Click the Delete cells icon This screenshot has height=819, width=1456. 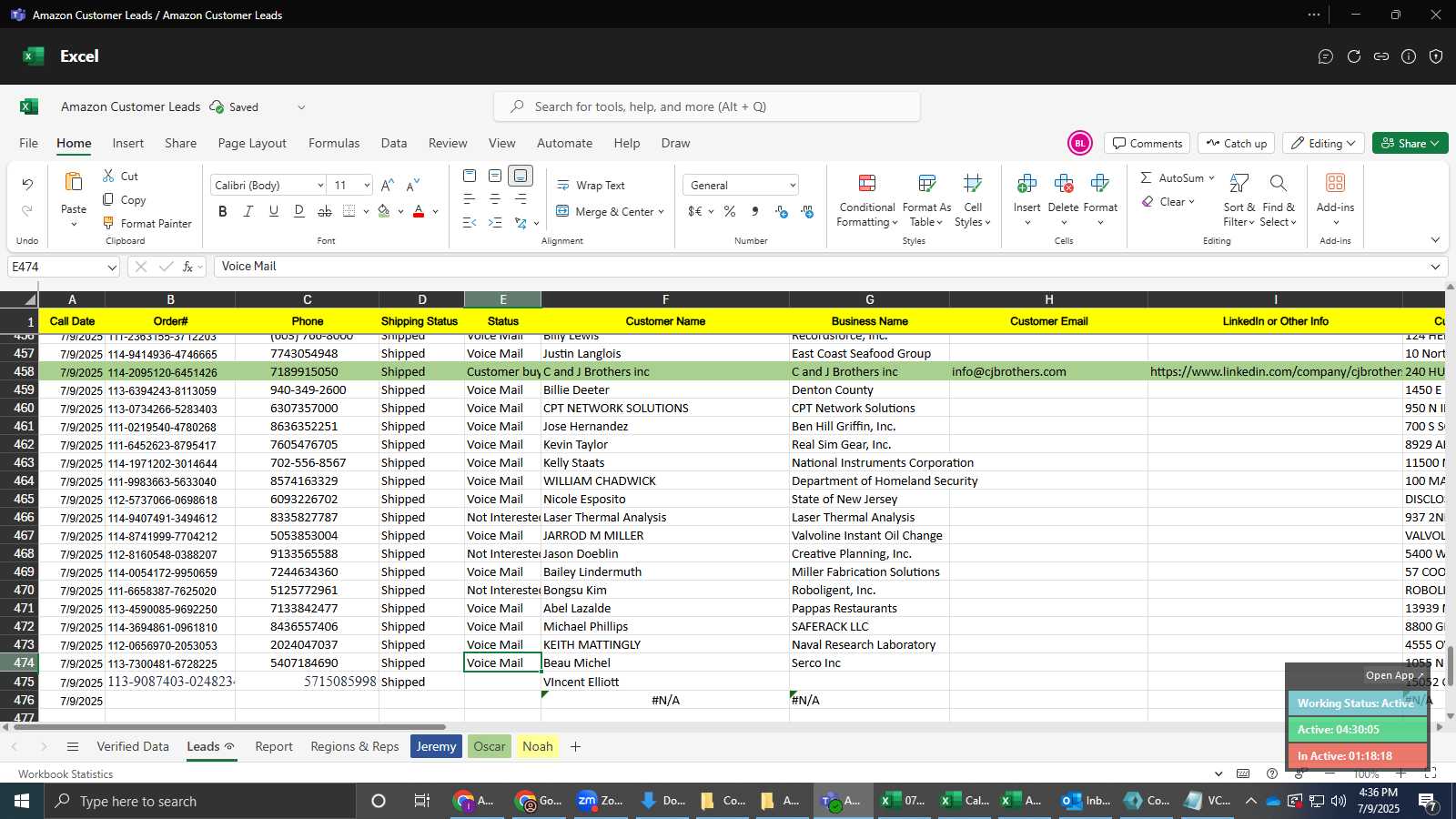(x=1063, y=184)
